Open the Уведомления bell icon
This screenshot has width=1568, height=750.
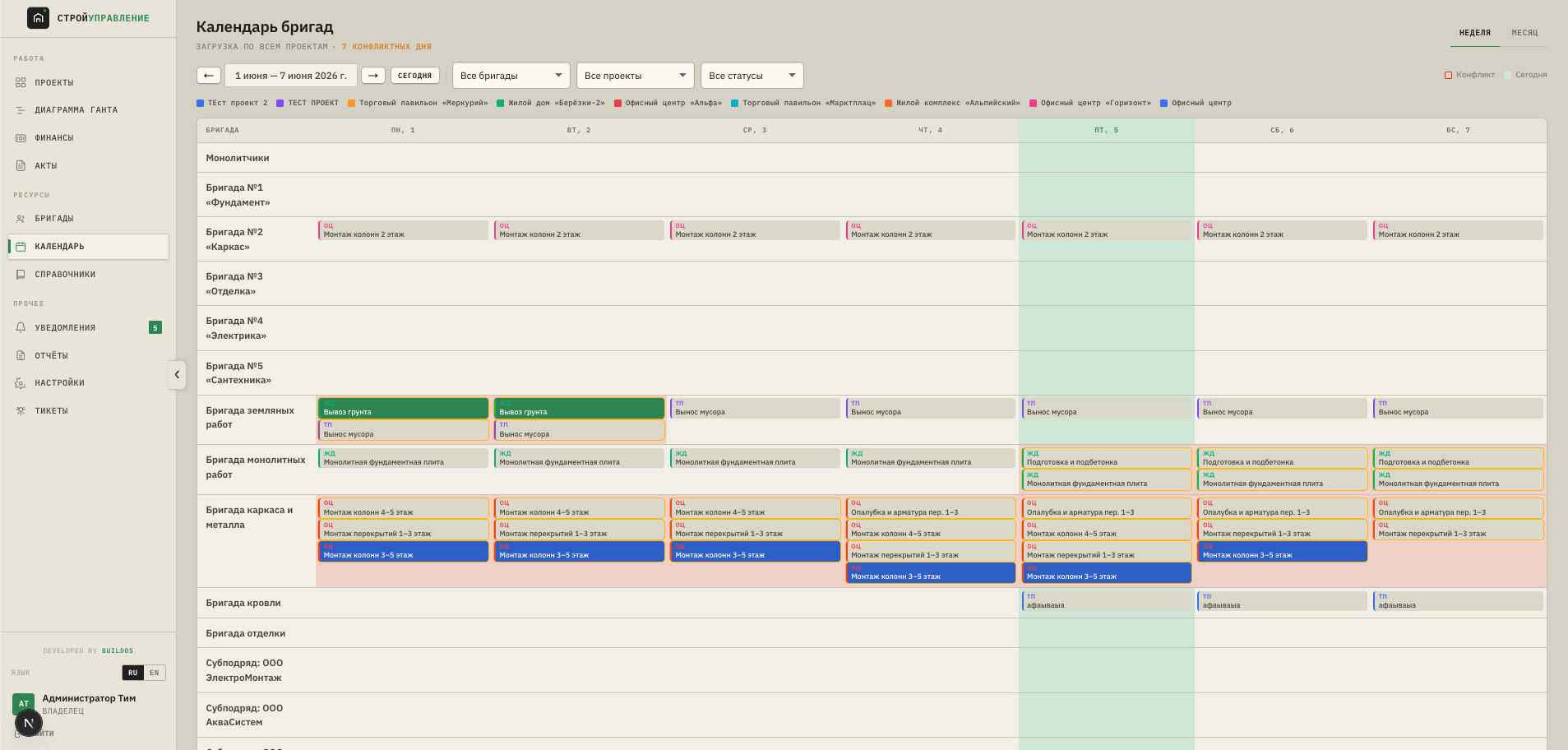pos(21,327)
